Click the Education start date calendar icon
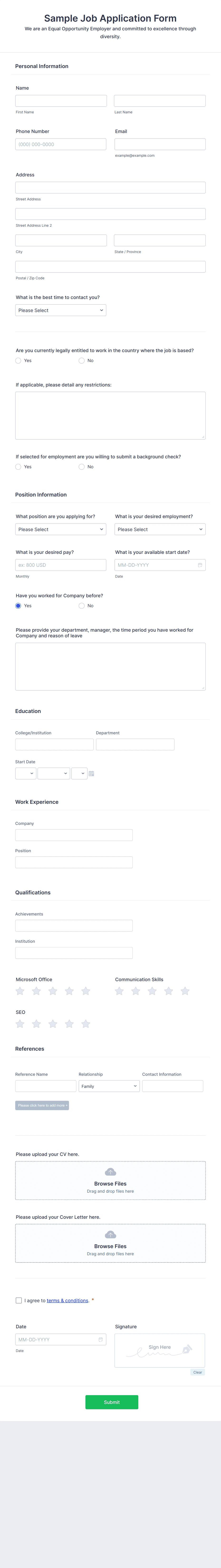Screen dimensions: 221x1568 tap(91, 774)
